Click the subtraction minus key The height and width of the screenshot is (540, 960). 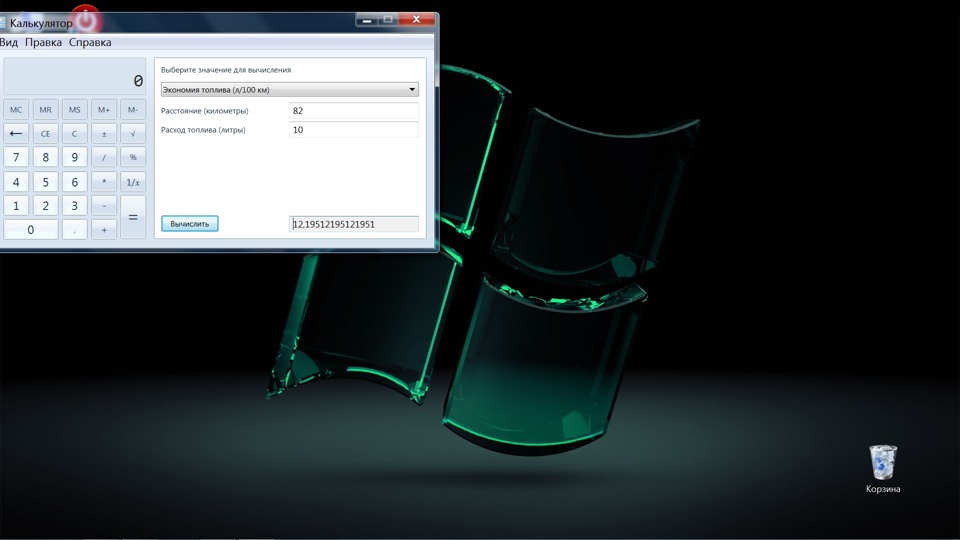(x=104, y=206)
